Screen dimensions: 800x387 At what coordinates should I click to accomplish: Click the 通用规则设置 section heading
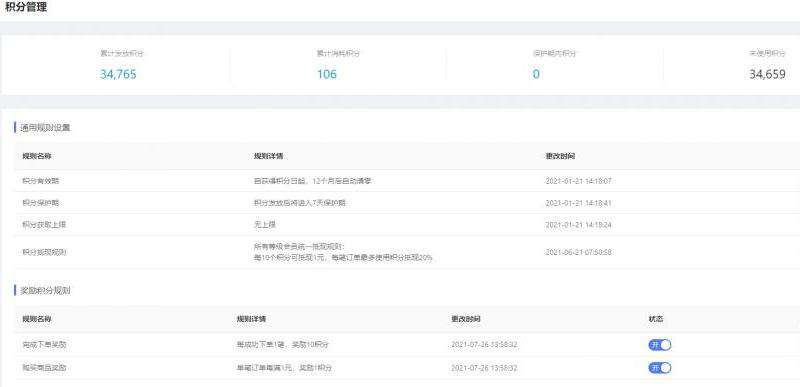[45, 128]
